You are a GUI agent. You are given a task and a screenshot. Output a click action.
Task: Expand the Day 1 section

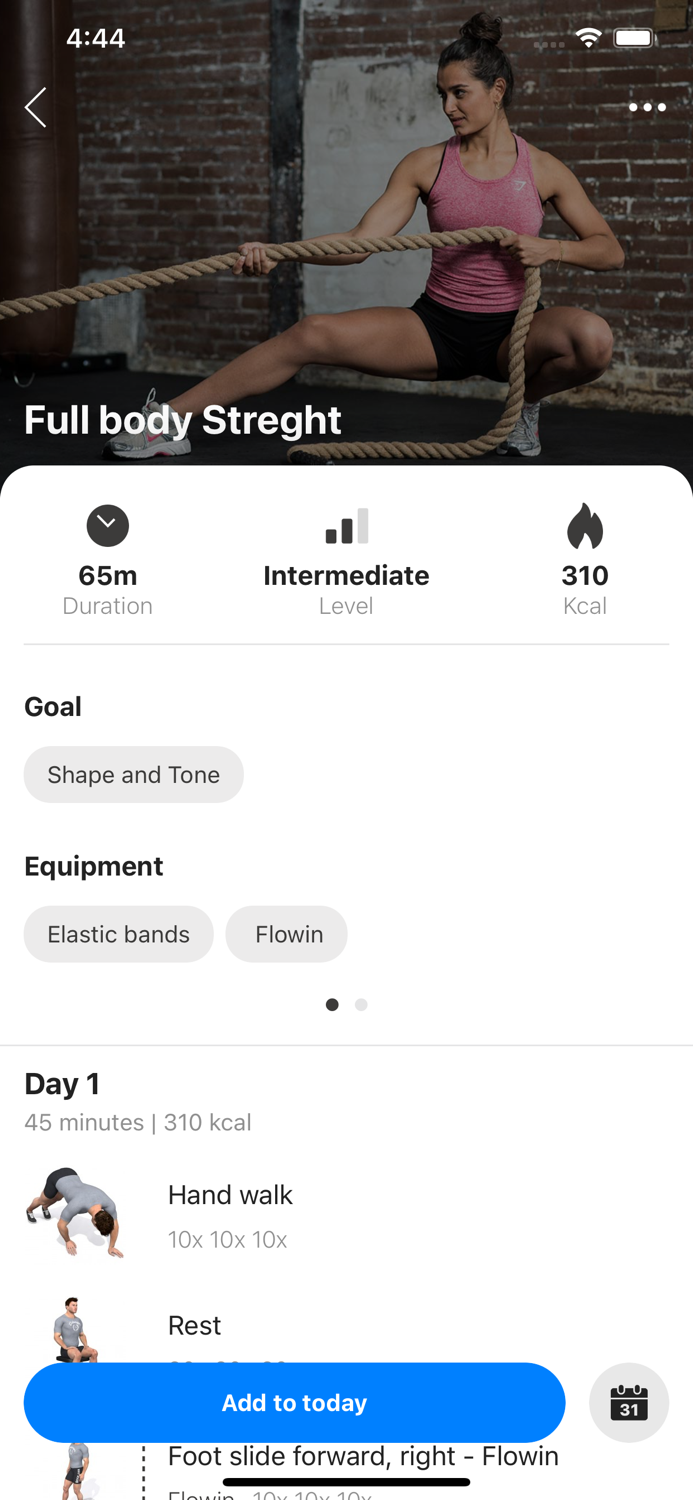click(62, 1084)
